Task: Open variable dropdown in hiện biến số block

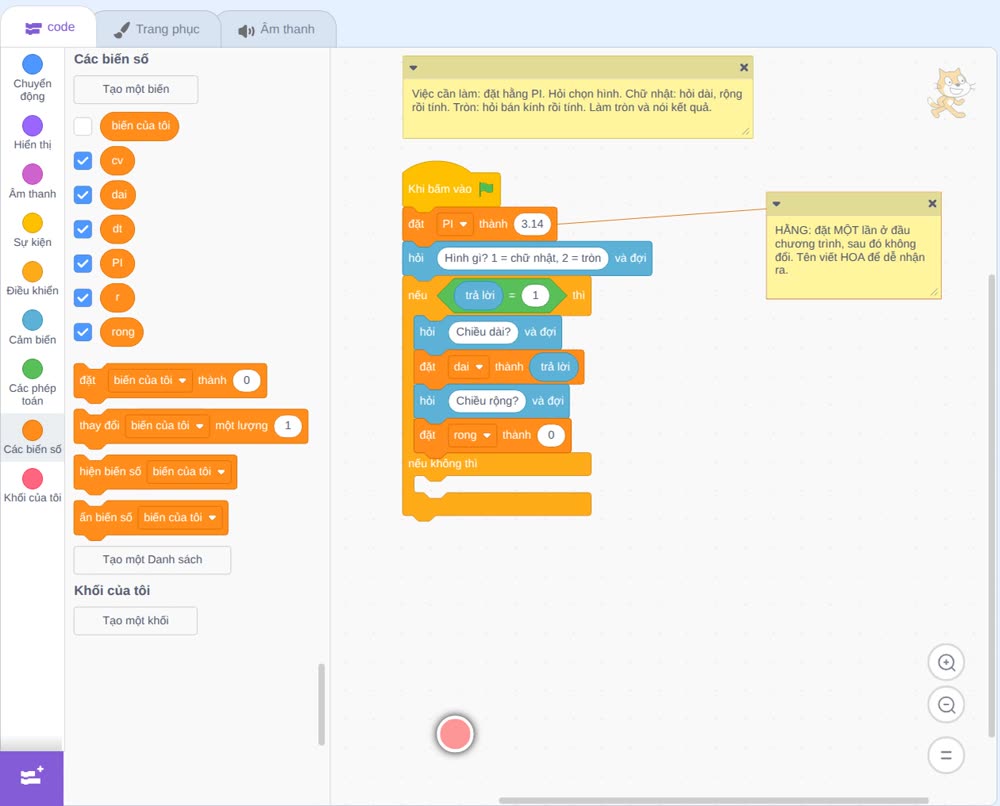Action: click(x=189, y=472)
